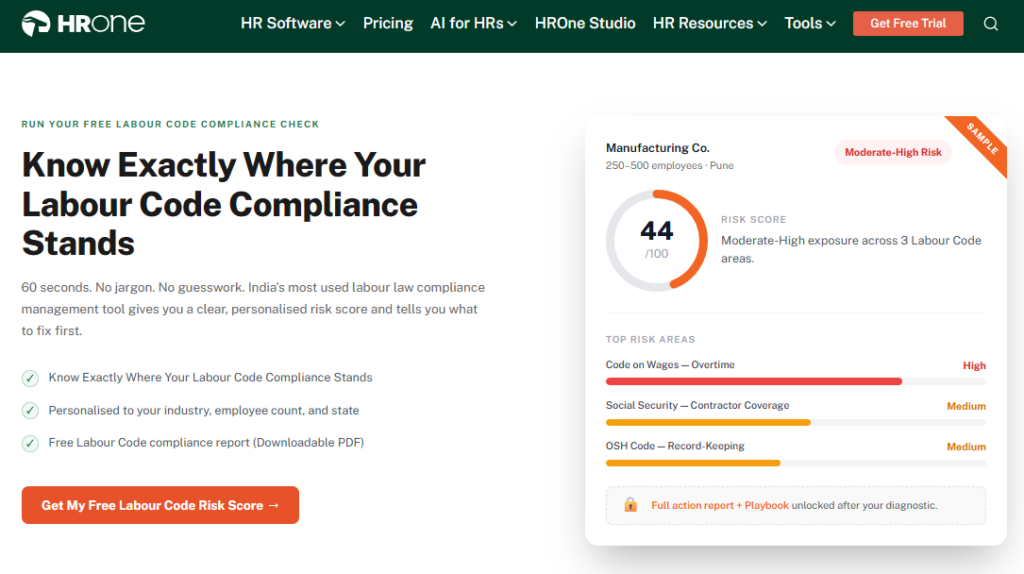
Task: Click 'Moderate-High exposure across 3 Labour Code' text
Action: point(851,249)
